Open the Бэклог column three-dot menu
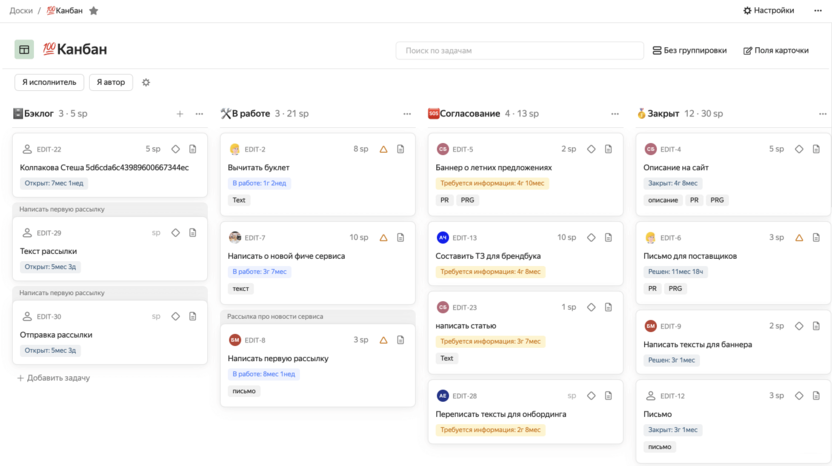Image resolution: width=832 pixels, height=466 pixels. click(x=200, y=114)
